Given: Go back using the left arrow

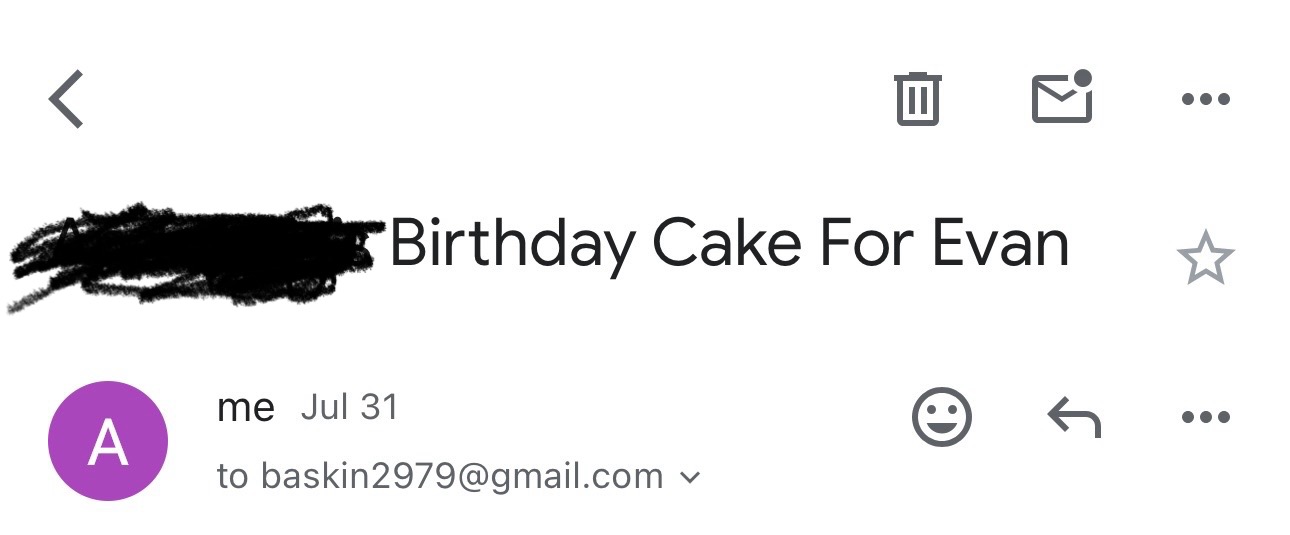Looking at the screenshot, I should click(66, 99).
